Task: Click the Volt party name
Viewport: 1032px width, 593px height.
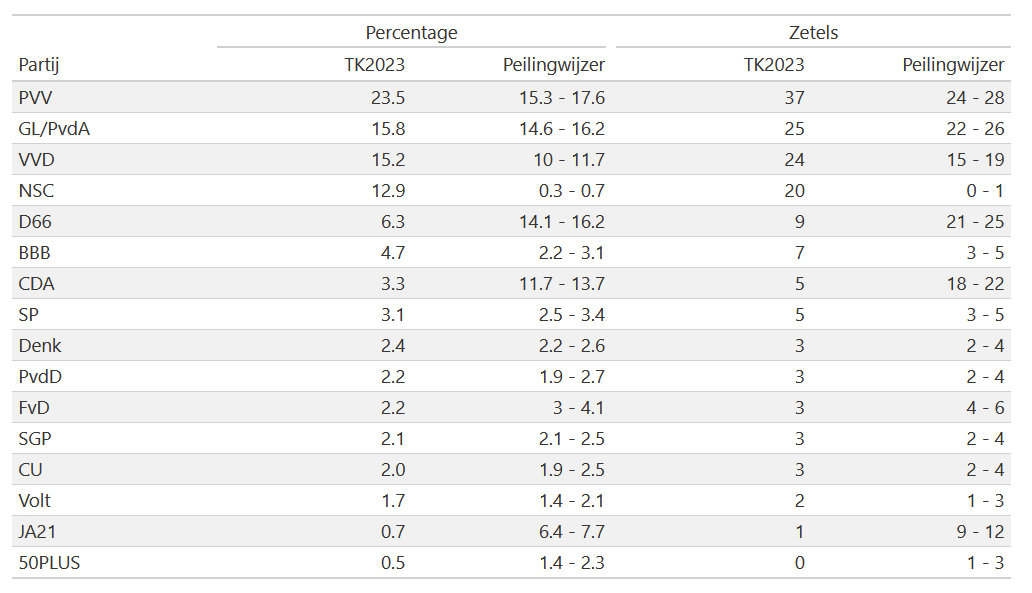Action: pos(36,501)
